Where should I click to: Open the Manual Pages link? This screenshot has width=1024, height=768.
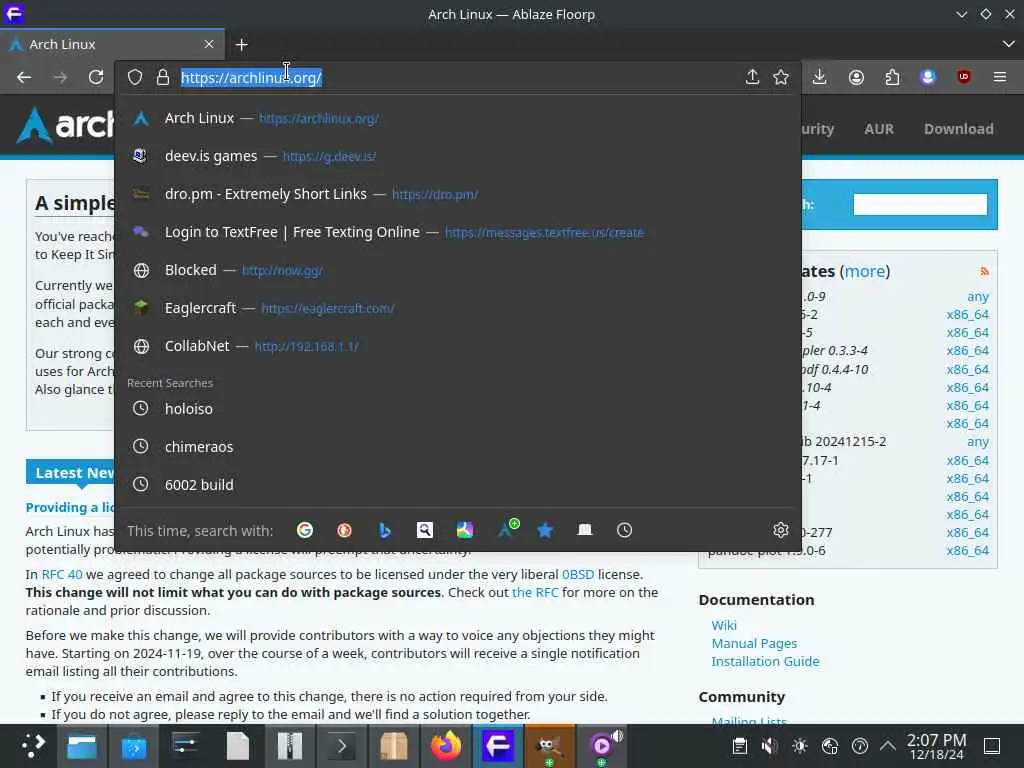pos(754,643)
